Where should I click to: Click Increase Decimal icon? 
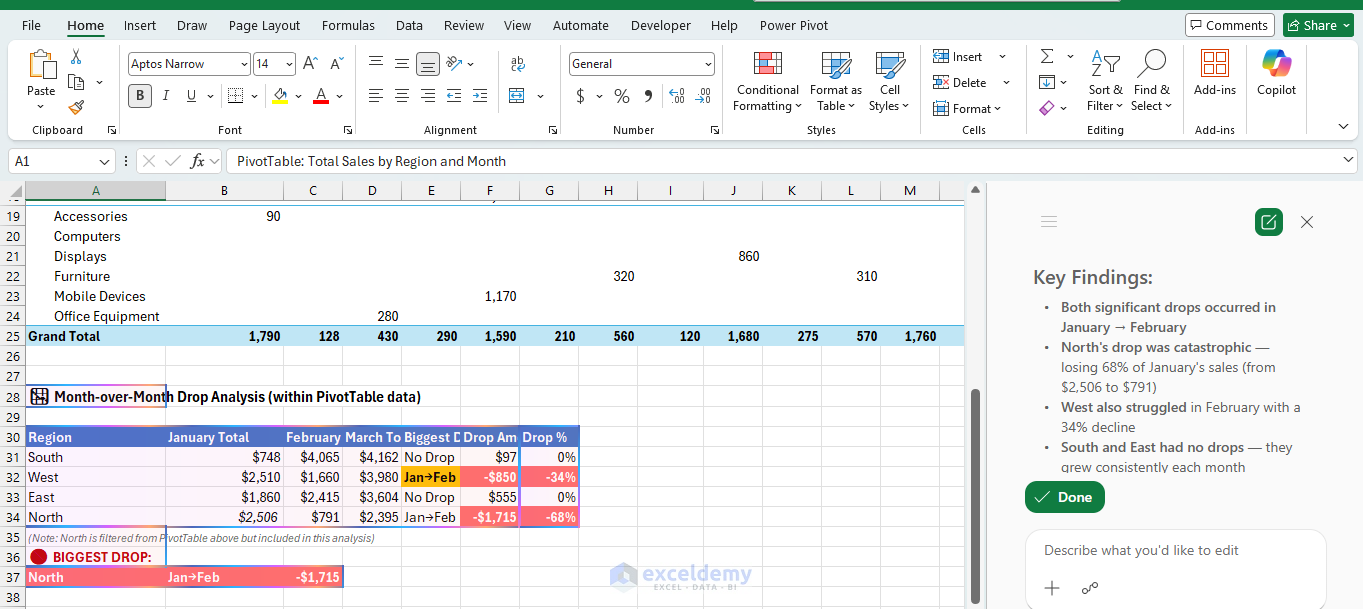677,96
